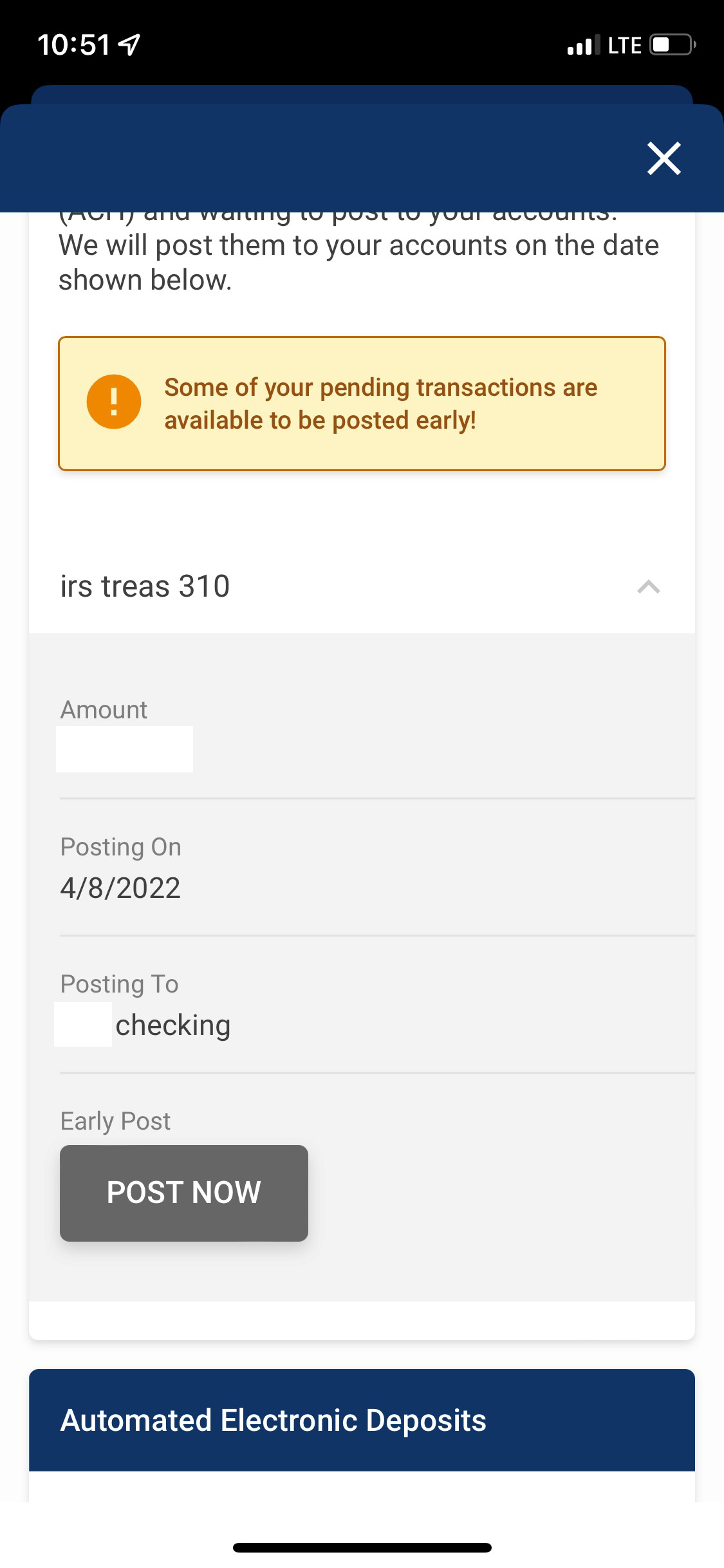Tap the home indicator bar
Image resolution: width=724 pixels, height=1568 pixels.
click(x=362, y=1547)
